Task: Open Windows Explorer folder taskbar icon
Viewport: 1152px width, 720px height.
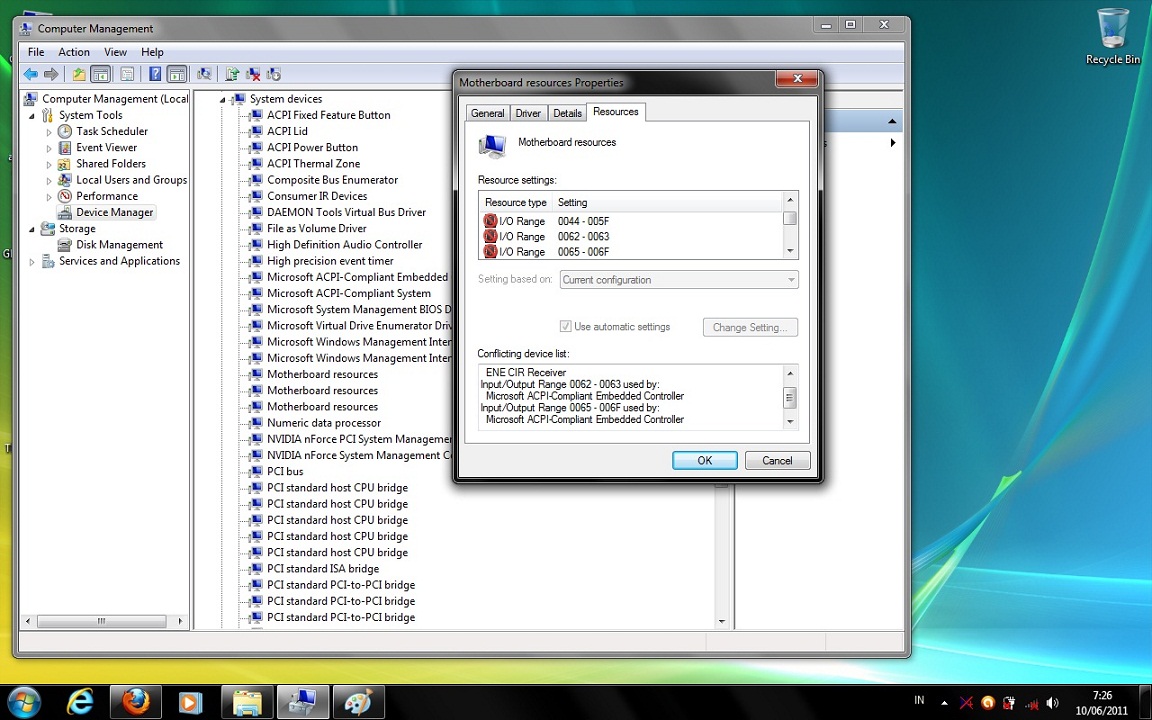Action: tap(248, 702)
